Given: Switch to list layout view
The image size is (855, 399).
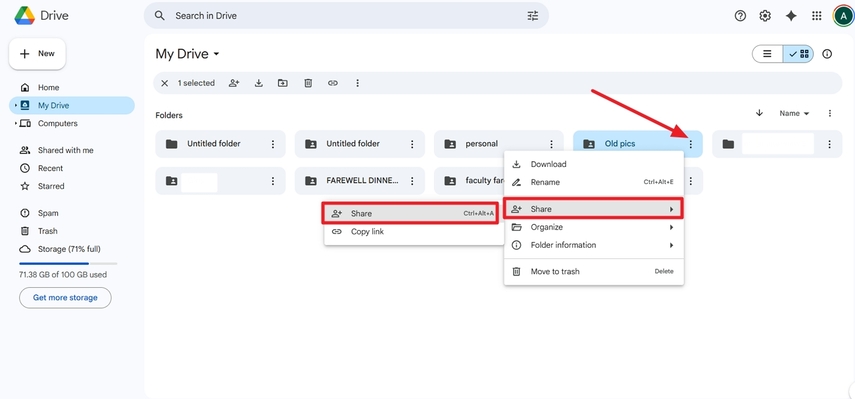Looking at the screenshot, I should [767, 54].
